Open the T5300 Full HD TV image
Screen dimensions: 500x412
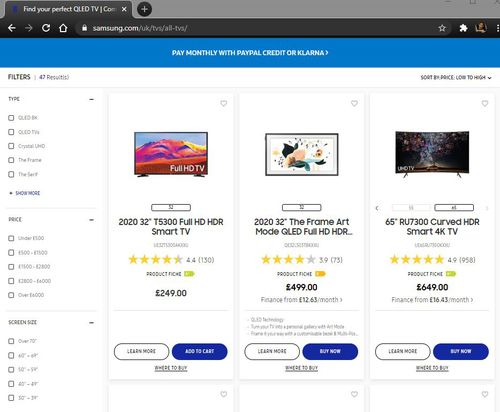click(x=171, y=154)
